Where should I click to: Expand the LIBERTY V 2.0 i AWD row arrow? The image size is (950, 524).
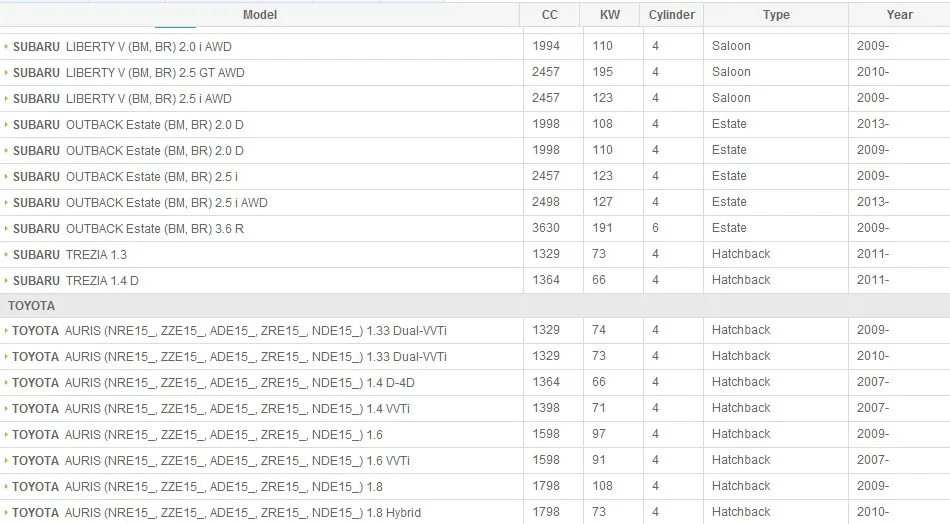point(6,46)
